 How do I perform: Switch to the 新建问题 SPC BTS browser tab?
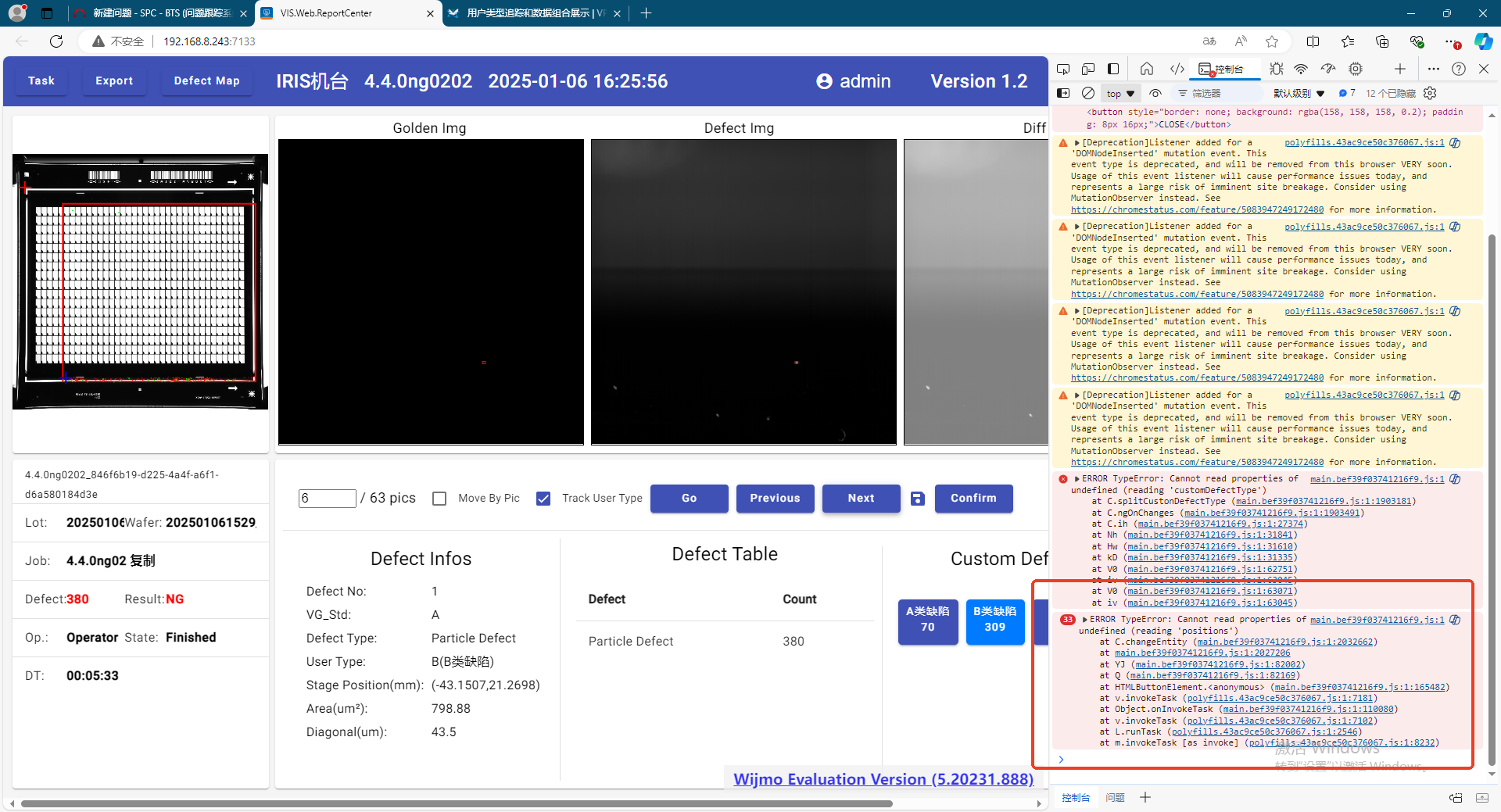click(159, 13)
